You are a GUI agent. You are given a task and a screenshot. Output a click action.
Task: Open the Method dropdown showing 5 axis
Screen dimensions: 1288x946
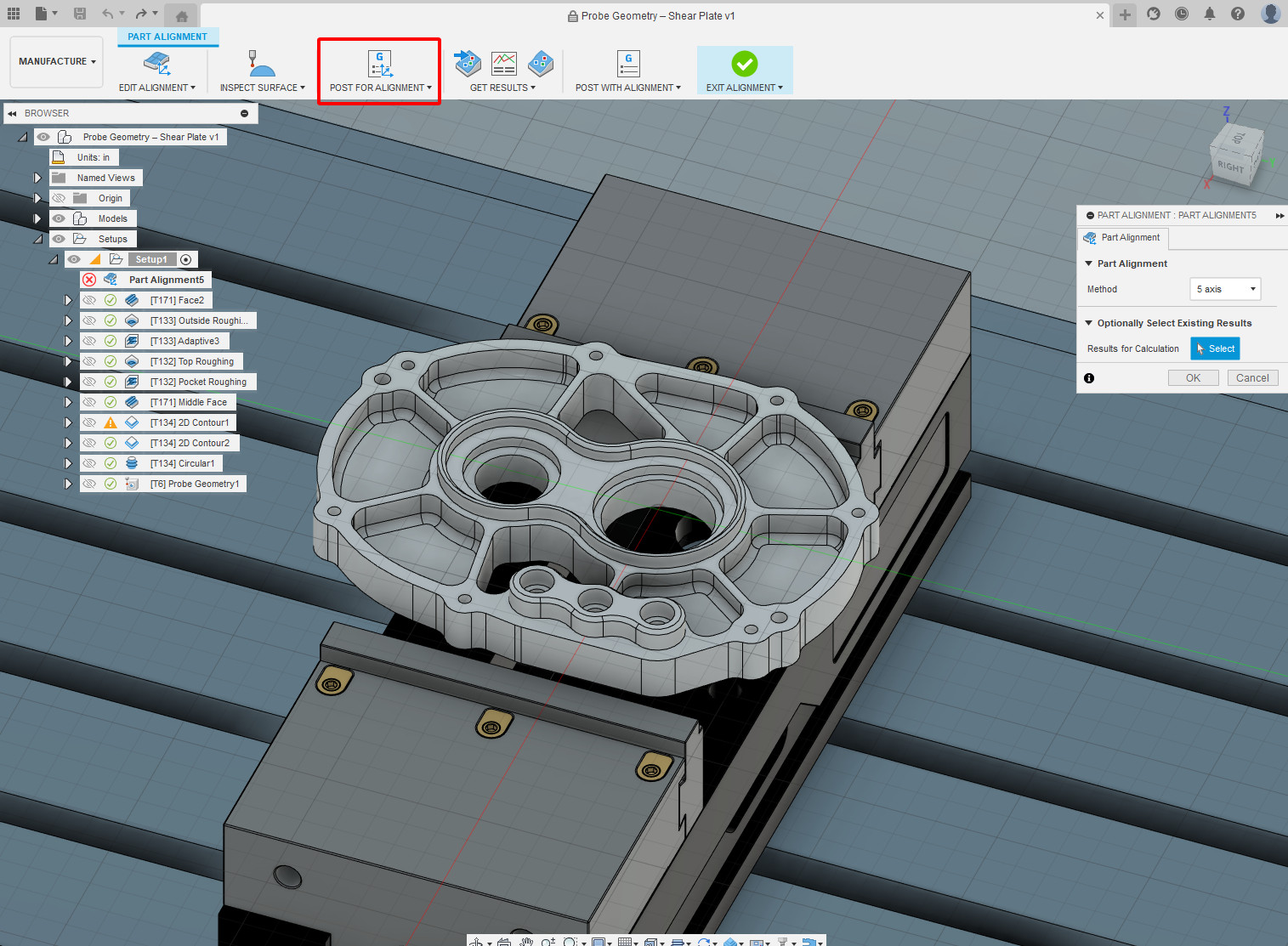[1225, 289]
